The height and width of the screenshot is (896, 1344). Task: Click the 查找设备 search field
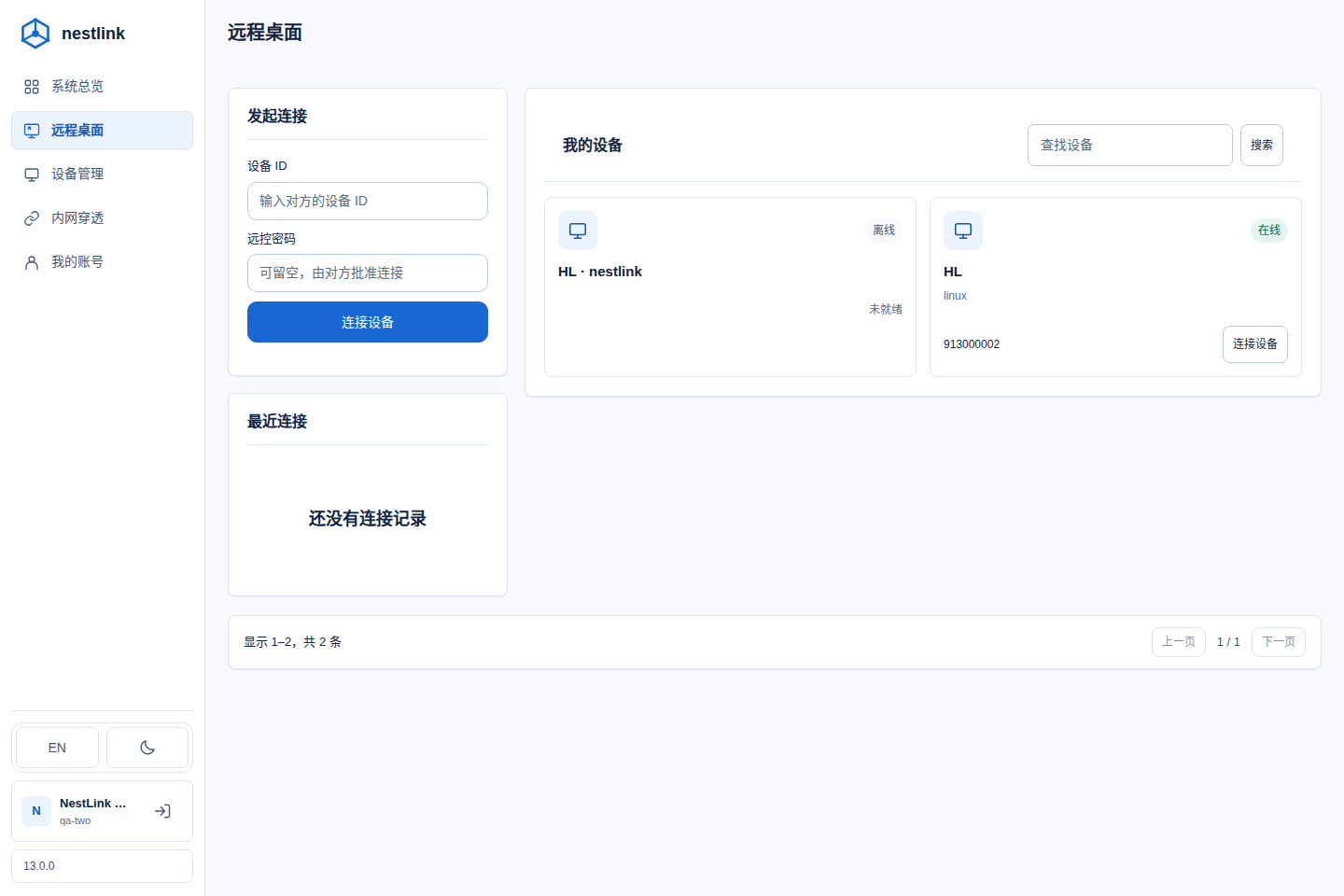coord(1130,146)
